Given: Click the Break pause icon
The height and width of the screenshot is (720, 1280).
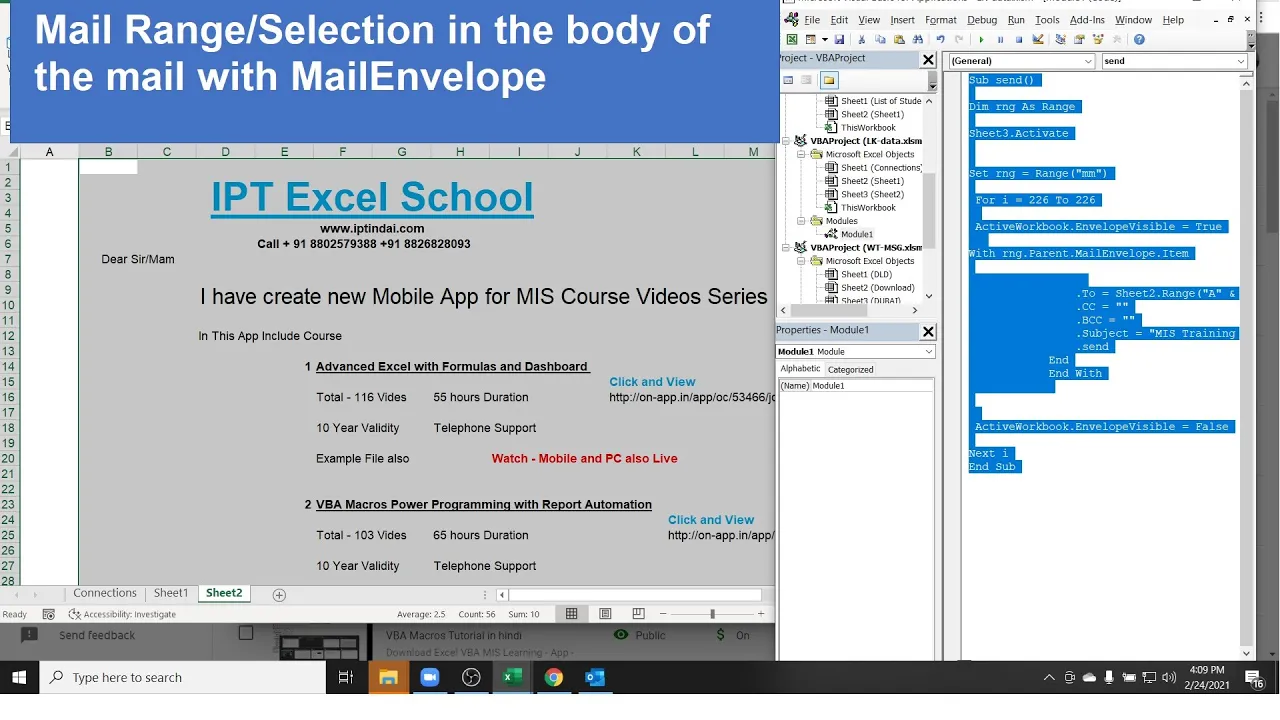Looking at the screenshot, I should pos(1000,40).
